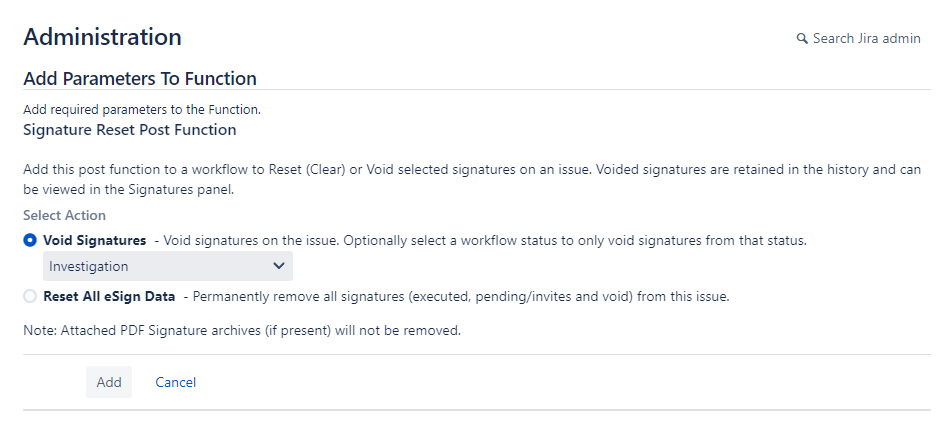Click the Signature Reset Post Function subheading
The height and width of the screenshot is (423, 946).
click(129, 130)
